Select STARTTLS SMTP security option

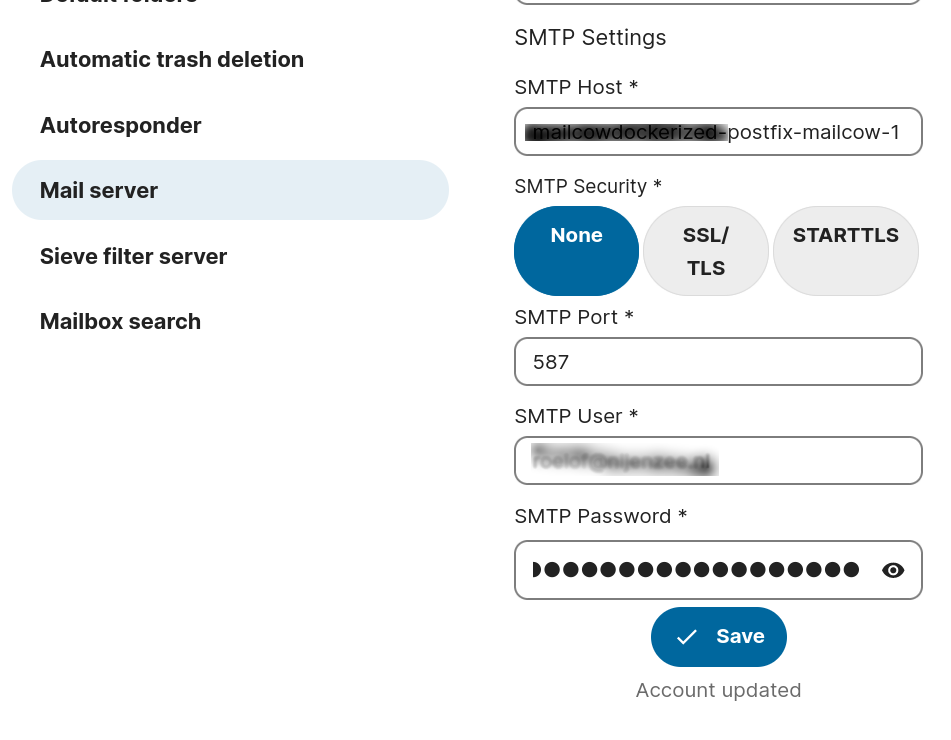[845, 251]
